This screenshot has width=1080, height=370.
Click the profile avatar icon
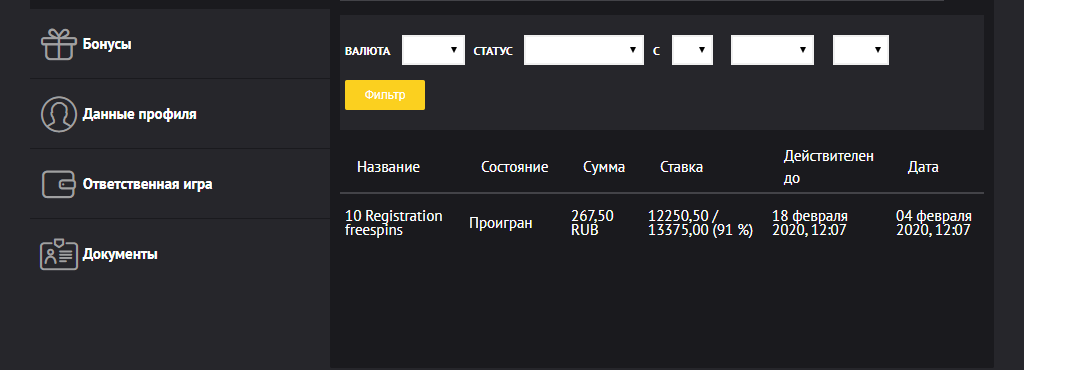[x=59, y=114]
